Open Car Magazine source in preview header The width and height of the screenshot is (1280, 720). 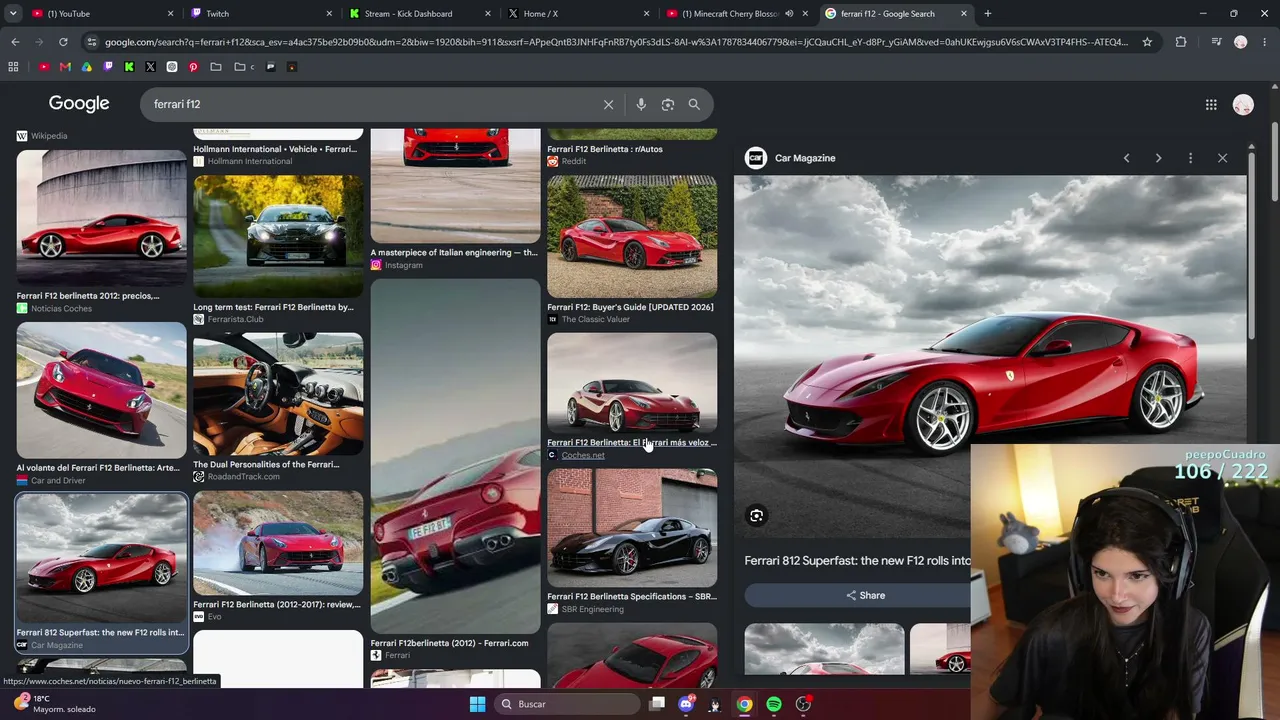[790, 158]
